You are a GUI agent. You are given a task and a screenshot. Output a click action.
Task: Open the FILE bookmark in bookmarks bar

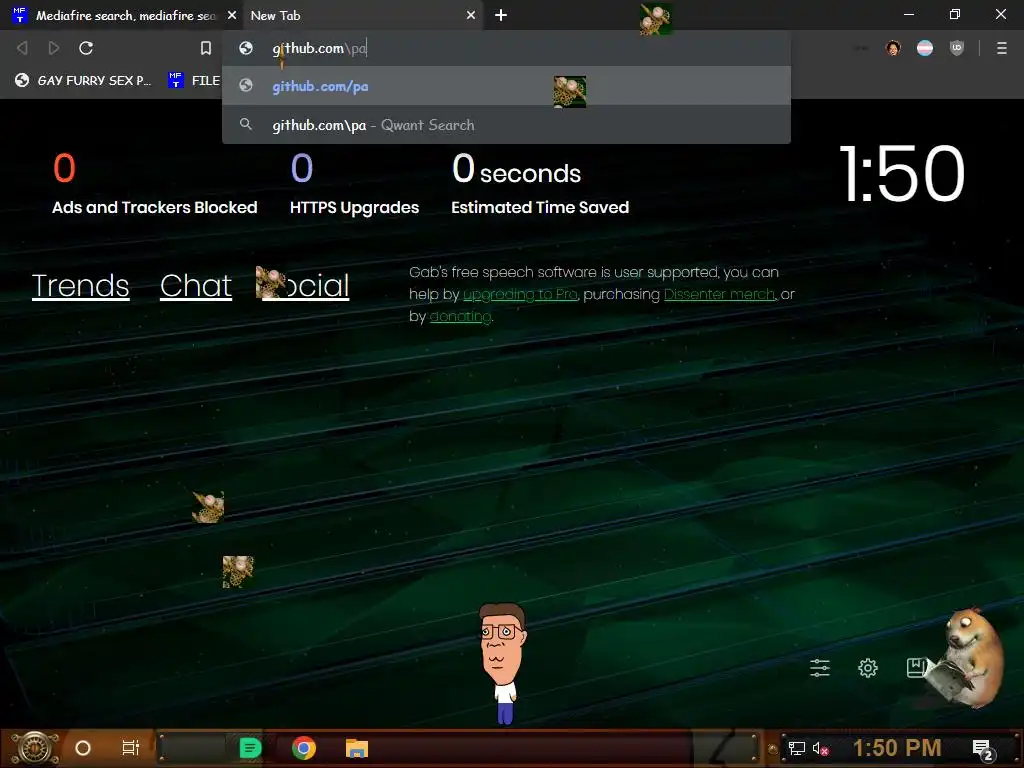pos(195,80)
